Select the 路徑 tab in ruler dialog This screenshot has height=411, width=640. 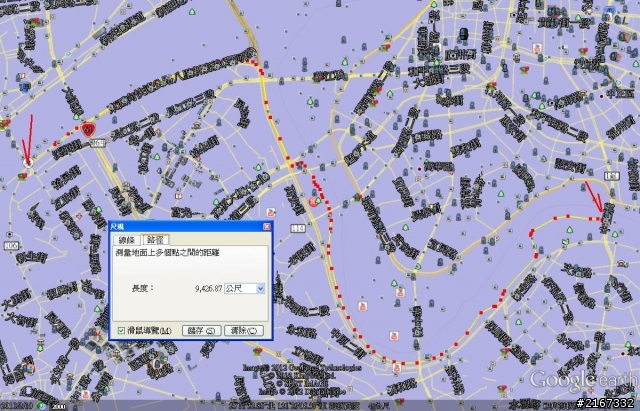click(154, 239)
